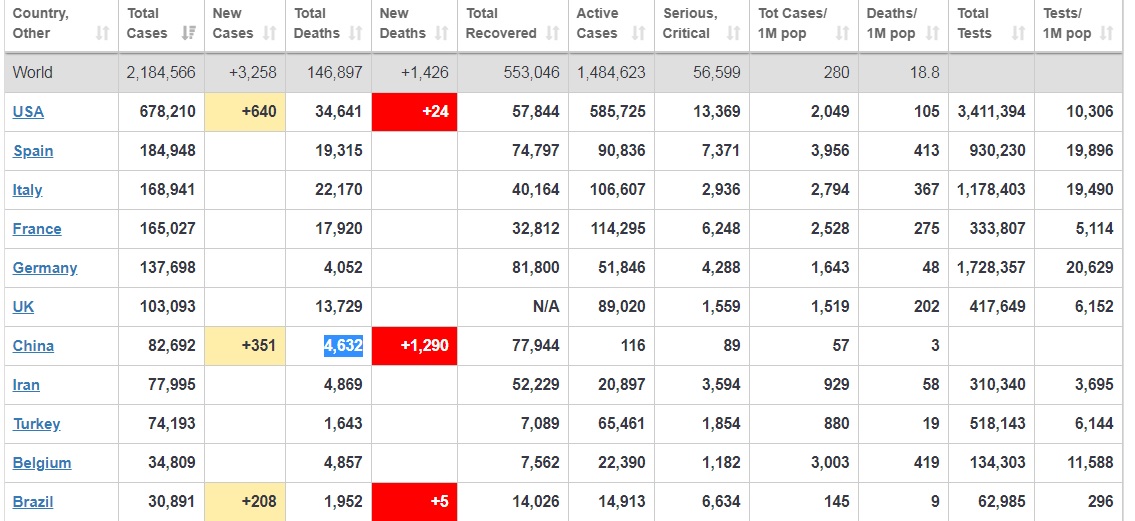1135x521 pixels.
Task: Sort Serious, Critical column with arrow icon
Action: click(734, 34)
